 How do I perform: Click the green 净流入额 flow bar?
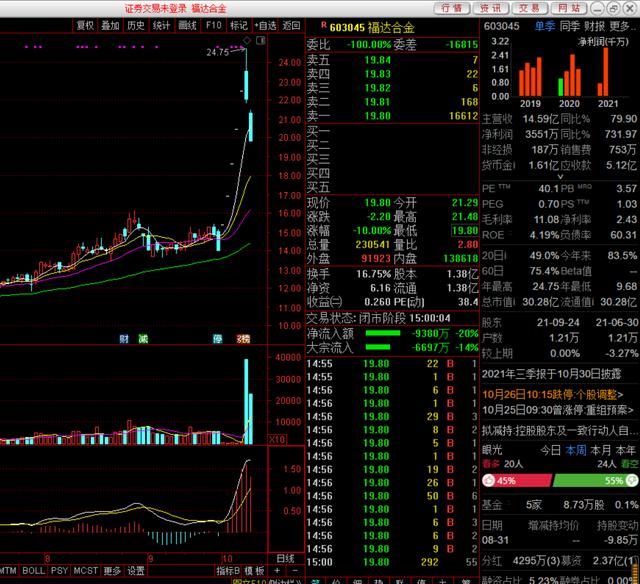click(x=383, y=333)
